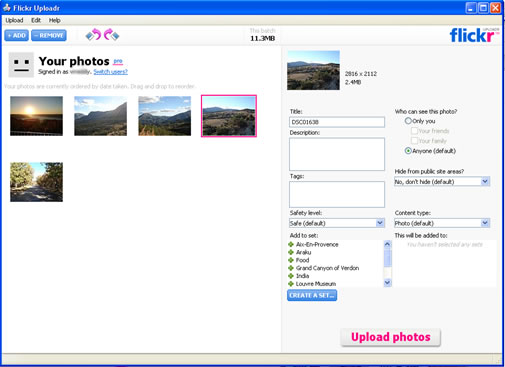Toggle the Your friends checkbox
The image size is (505, 367).
click(414, 131)
